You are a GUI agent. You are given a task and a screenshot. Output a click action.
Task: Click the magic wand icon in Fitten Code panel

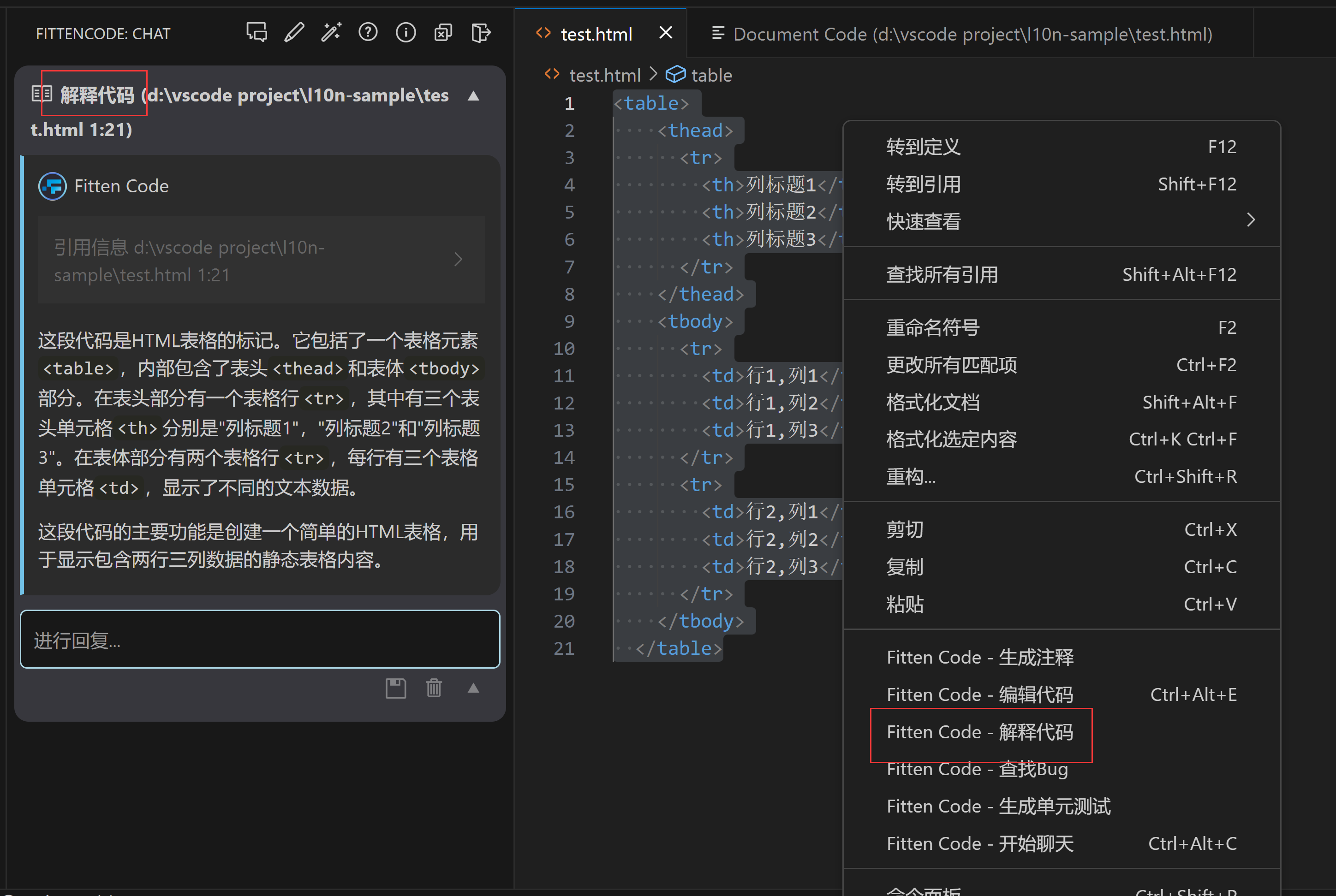[x=332, y=33]
